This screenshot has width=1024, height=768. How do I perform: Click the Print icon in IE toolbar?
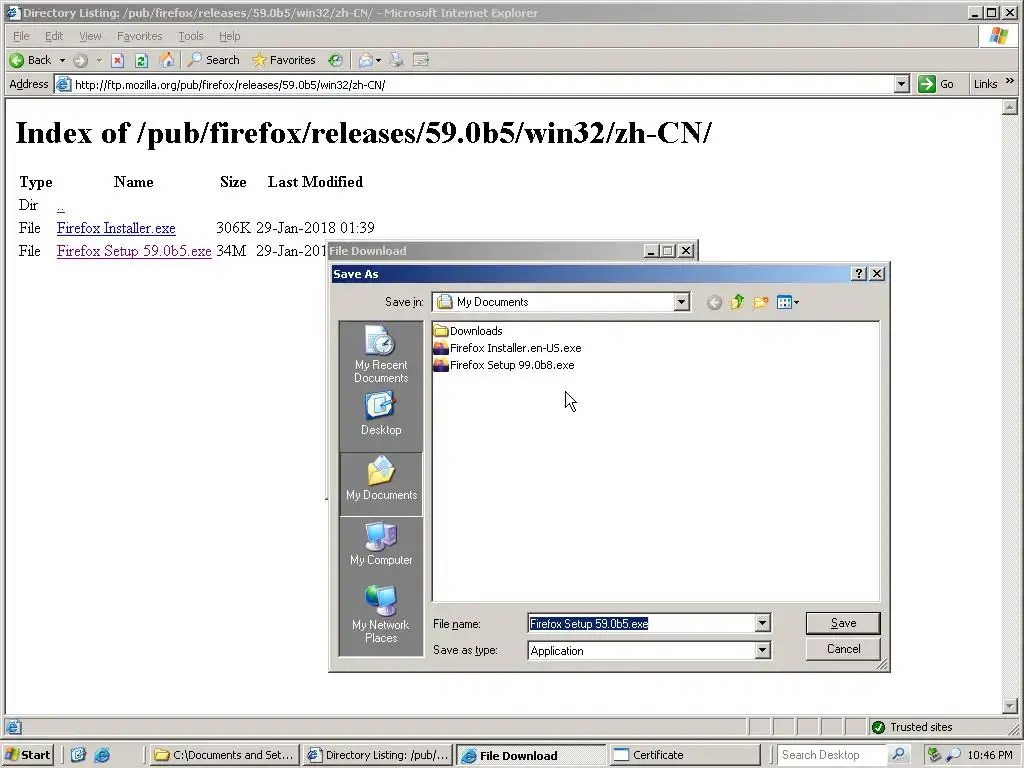tap(396, 60)
